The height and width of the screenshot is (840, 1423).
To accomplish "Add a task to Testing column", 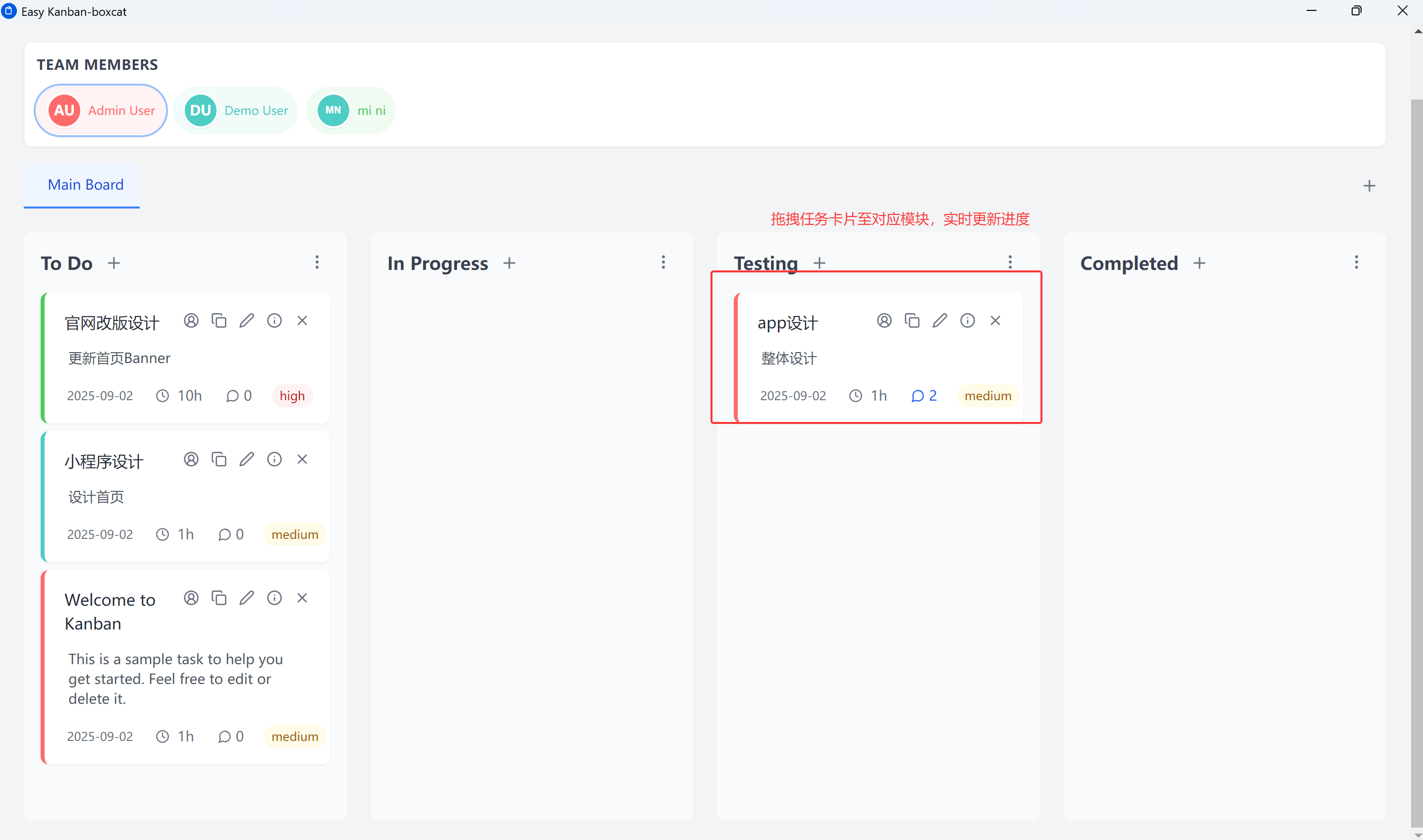I will tap(820, 263).
